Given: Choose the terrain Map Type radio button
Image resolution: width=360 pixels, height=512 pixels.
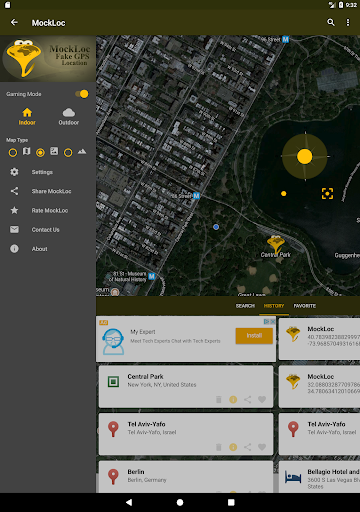Looking at the screenshot, I should (x=68, y=153).
